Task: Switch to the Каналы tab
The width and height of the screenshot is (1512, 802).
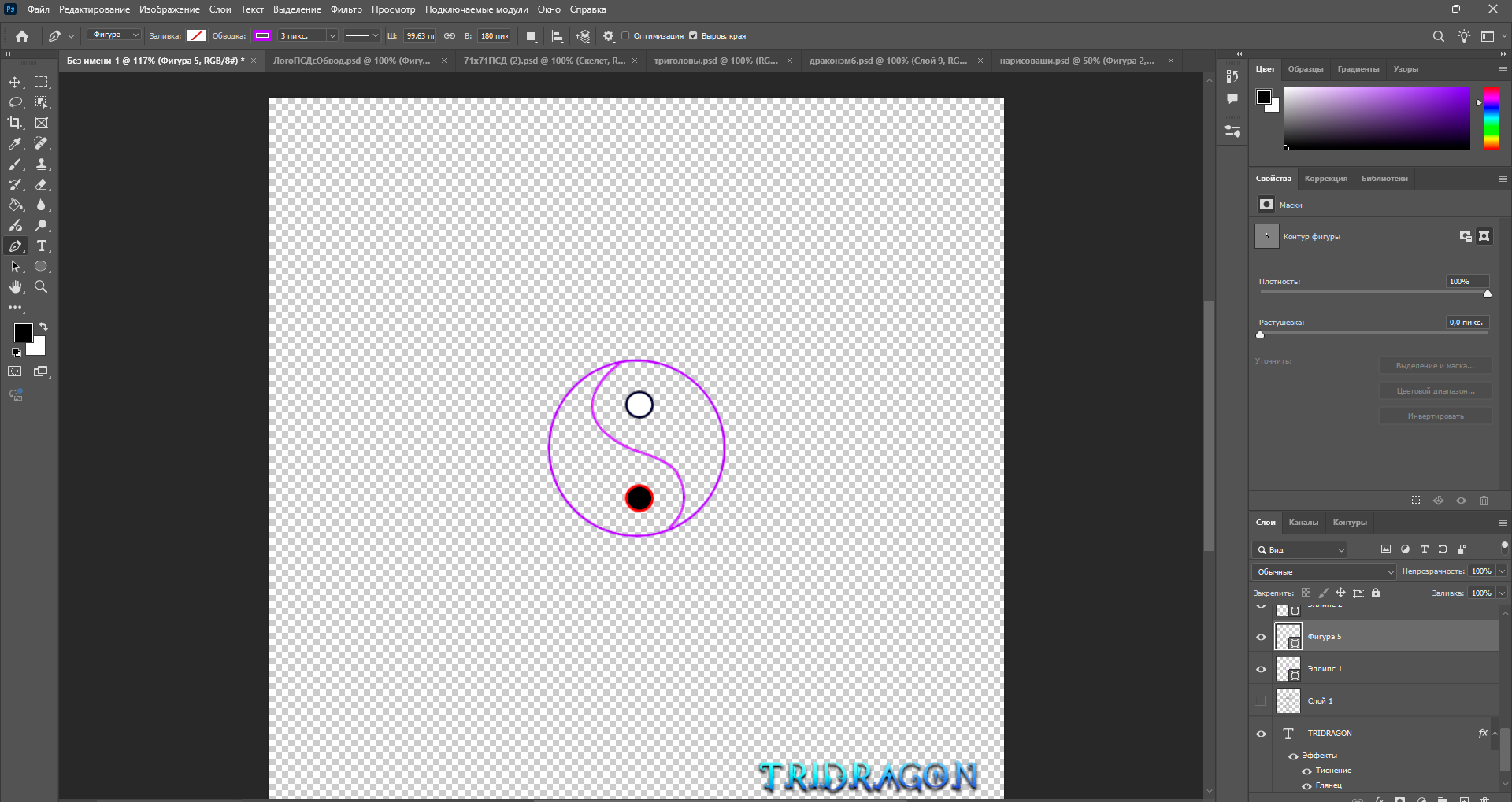Action: (x=1303, y=522)
